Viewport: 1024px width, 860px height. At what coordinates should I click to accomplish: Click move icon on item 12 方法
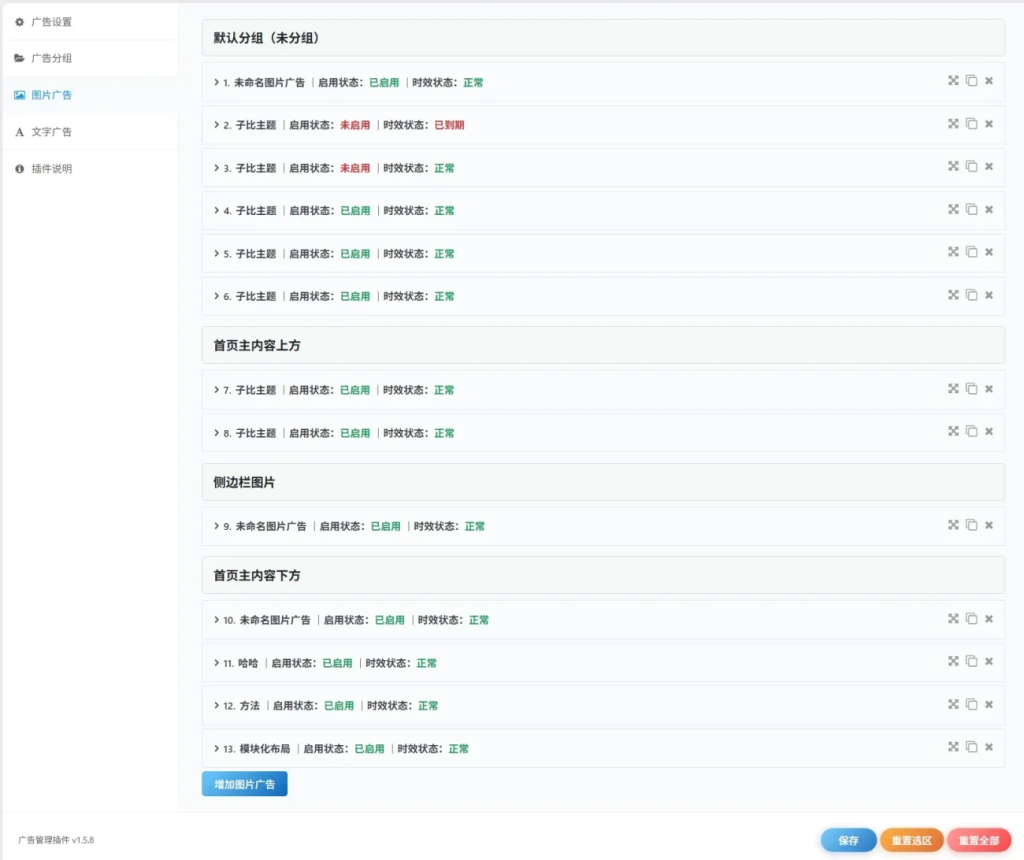point(953,704)
